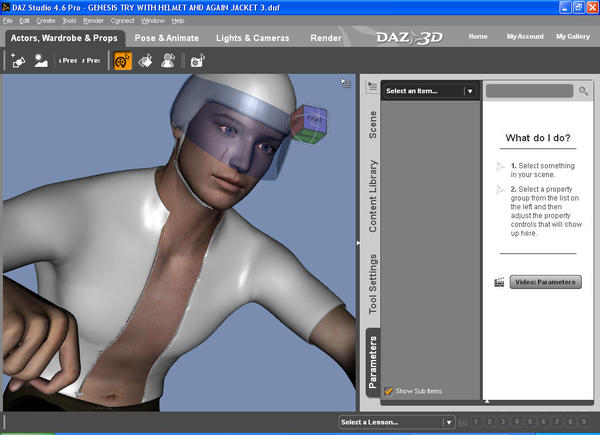
Task: Open the Create menu
Action: pyautogui.click(x=46, y=21)
